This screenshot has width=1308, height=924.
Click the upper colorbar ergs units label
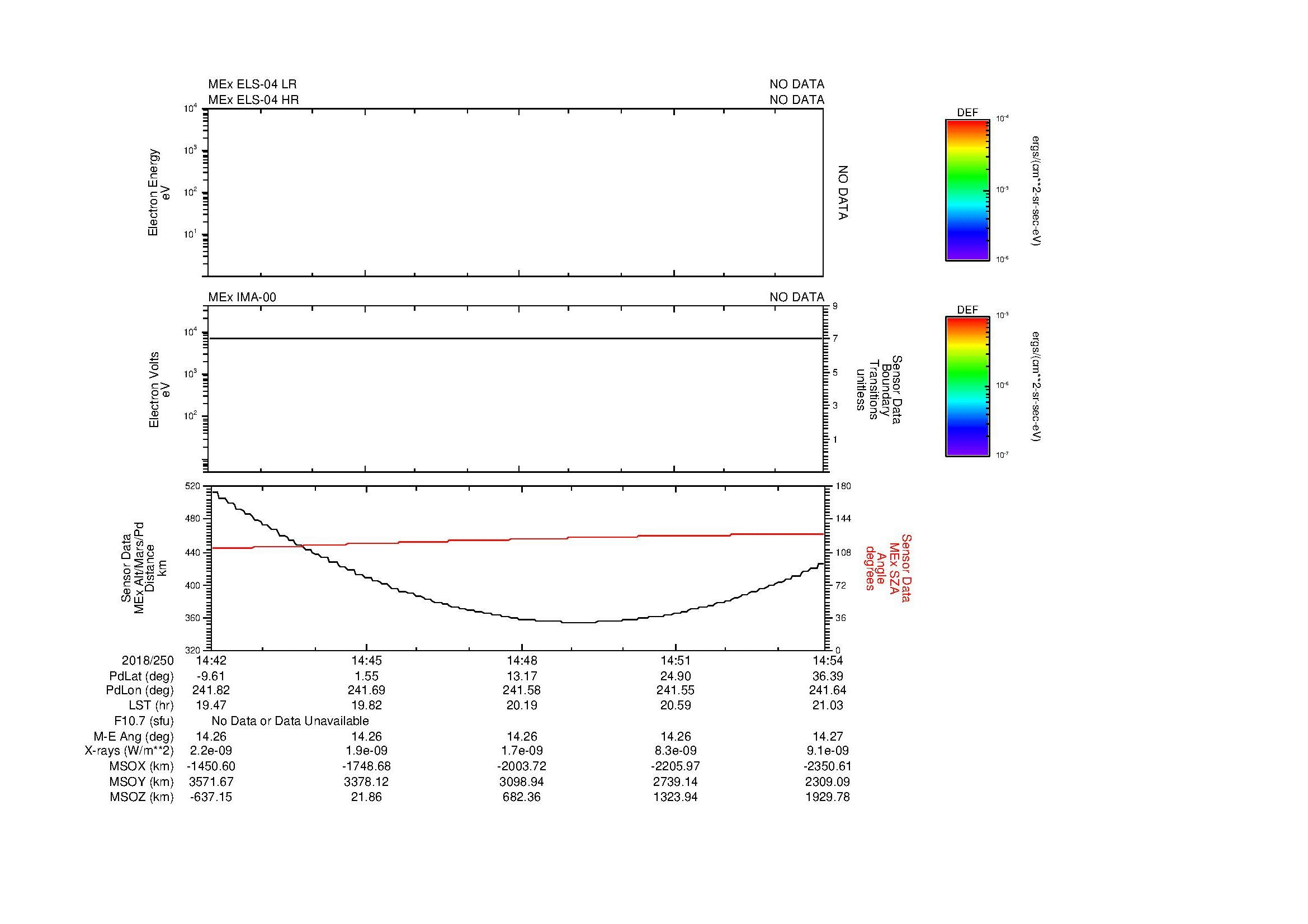(x=1036, y=190)
